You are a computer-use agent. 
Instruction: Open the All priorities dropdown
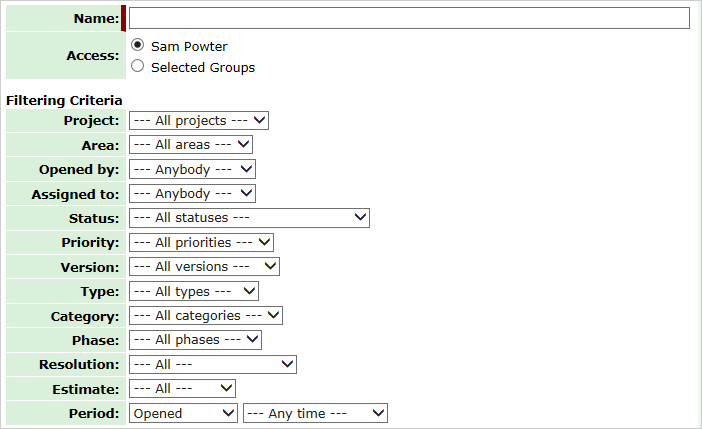point(201,242)
